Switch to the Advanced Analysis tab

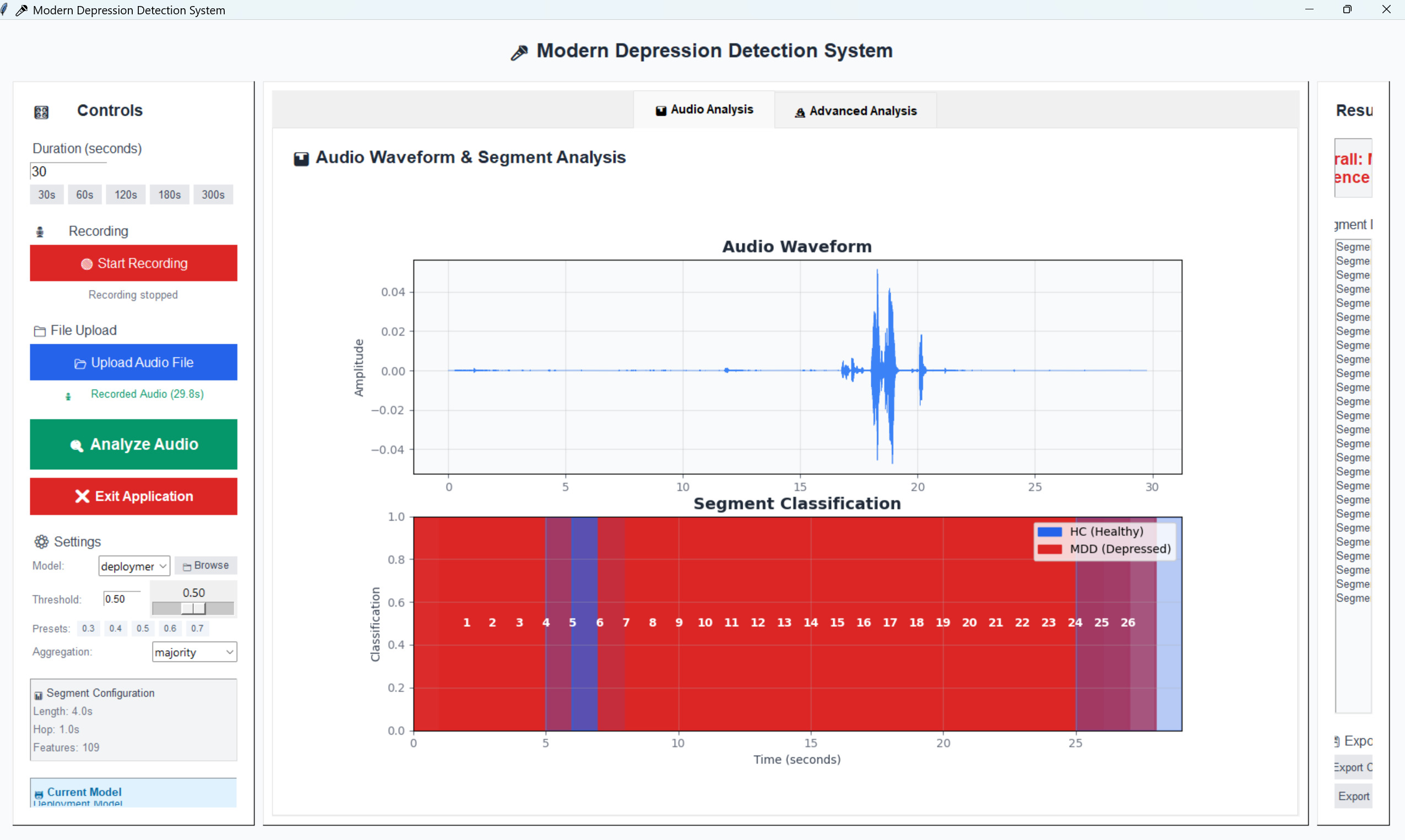(x=855, y=111)
